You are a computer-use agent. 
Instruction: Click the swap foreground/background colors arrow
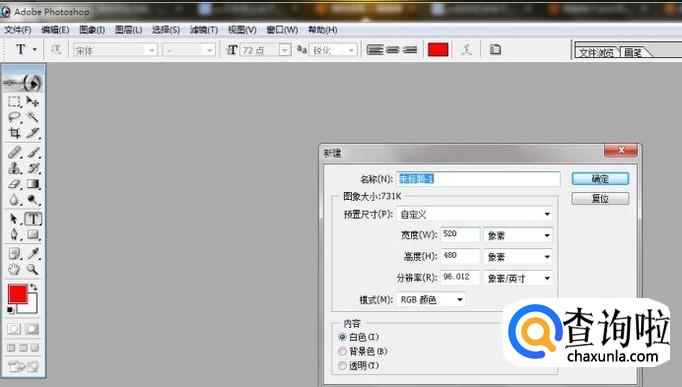[x=33, y=287]
